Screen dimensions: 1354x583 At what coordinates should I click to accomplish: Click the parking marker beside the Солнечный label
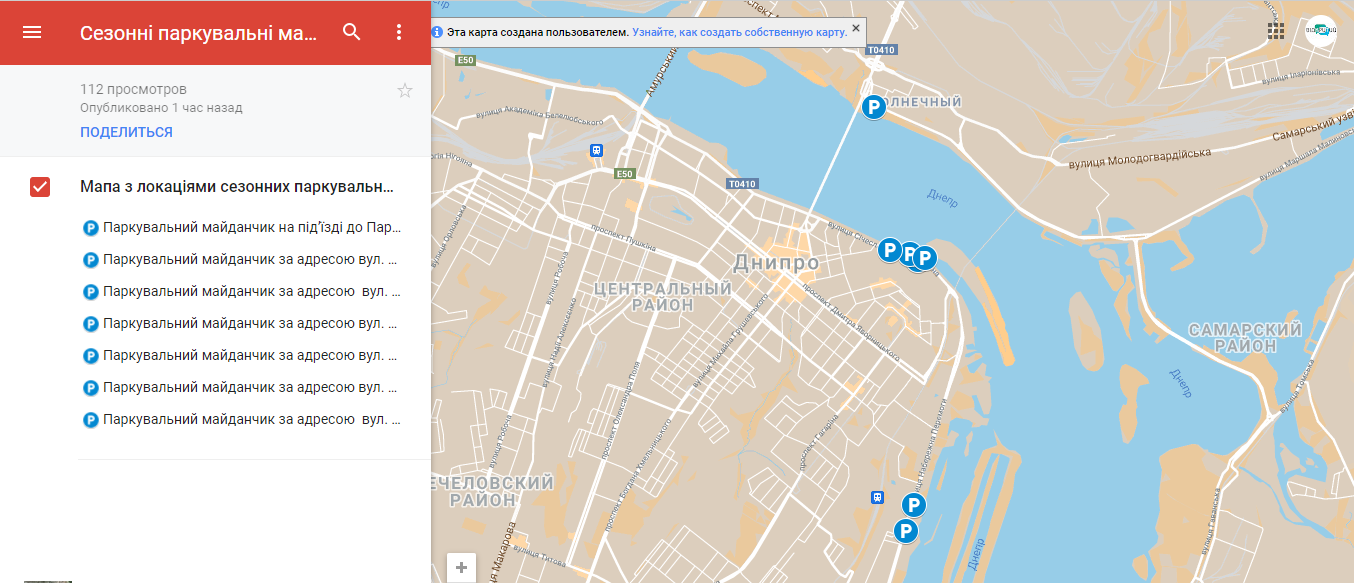(873, 106)
